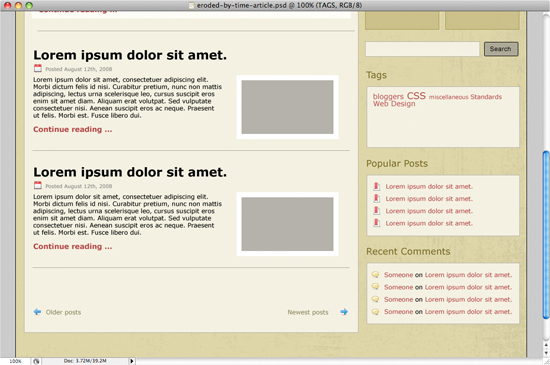Click Continue reading in the lower post

73,246
